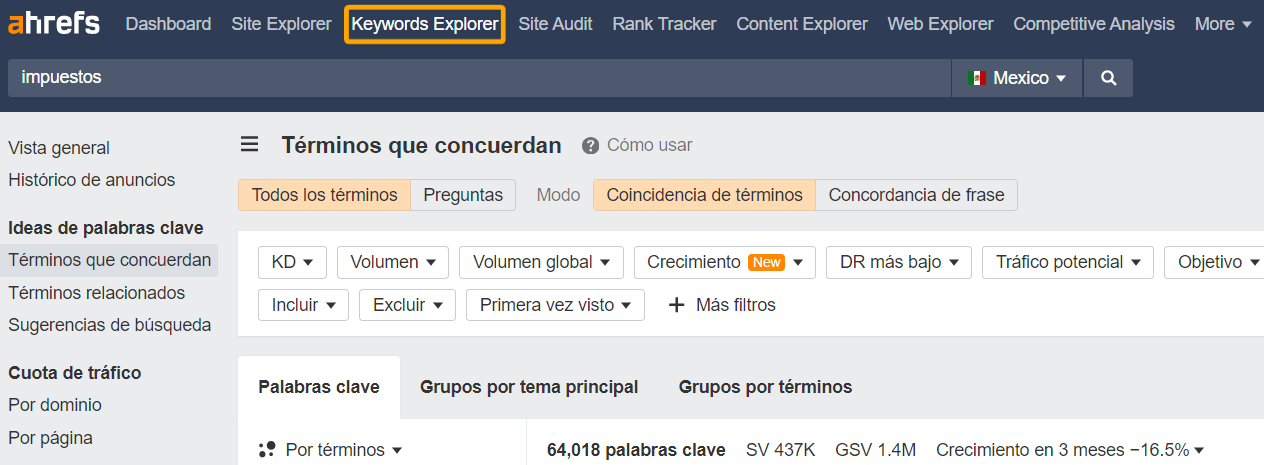Open Competitive Analysis
Screen dimensions: 1264x465
click(1094, 24)
